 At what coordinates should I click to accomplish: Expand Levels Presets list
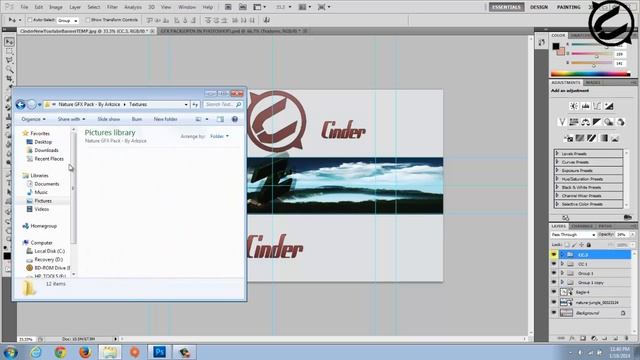(558, 153)
